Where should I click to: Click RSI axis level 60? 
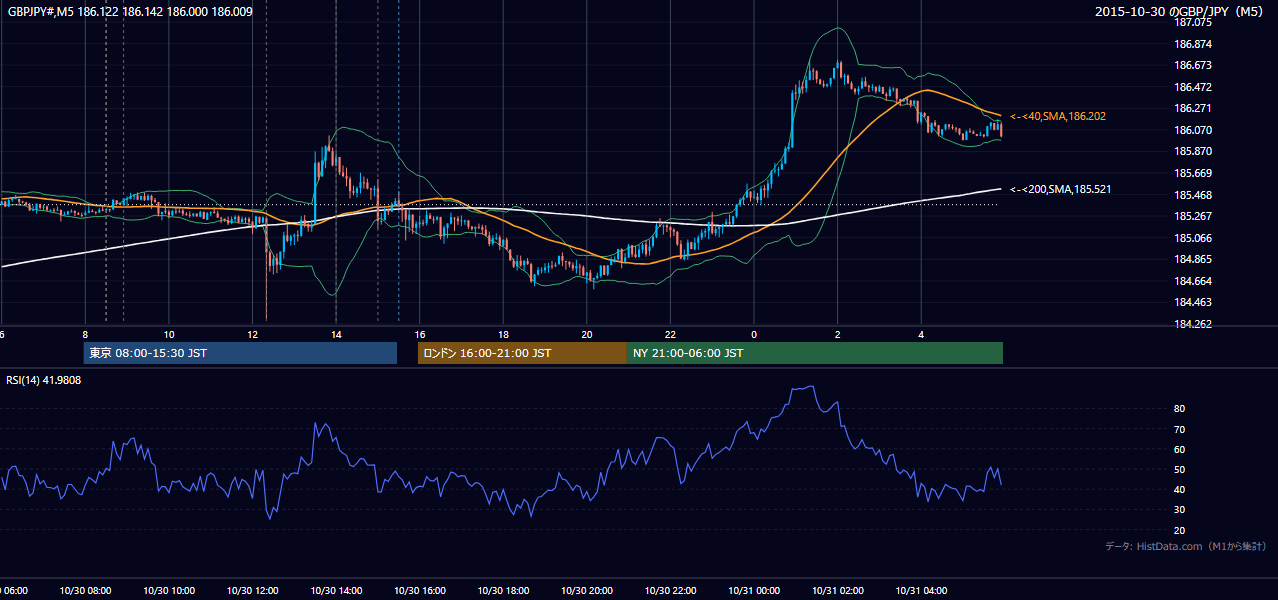pyautogui.click(x=1180, y=449)
